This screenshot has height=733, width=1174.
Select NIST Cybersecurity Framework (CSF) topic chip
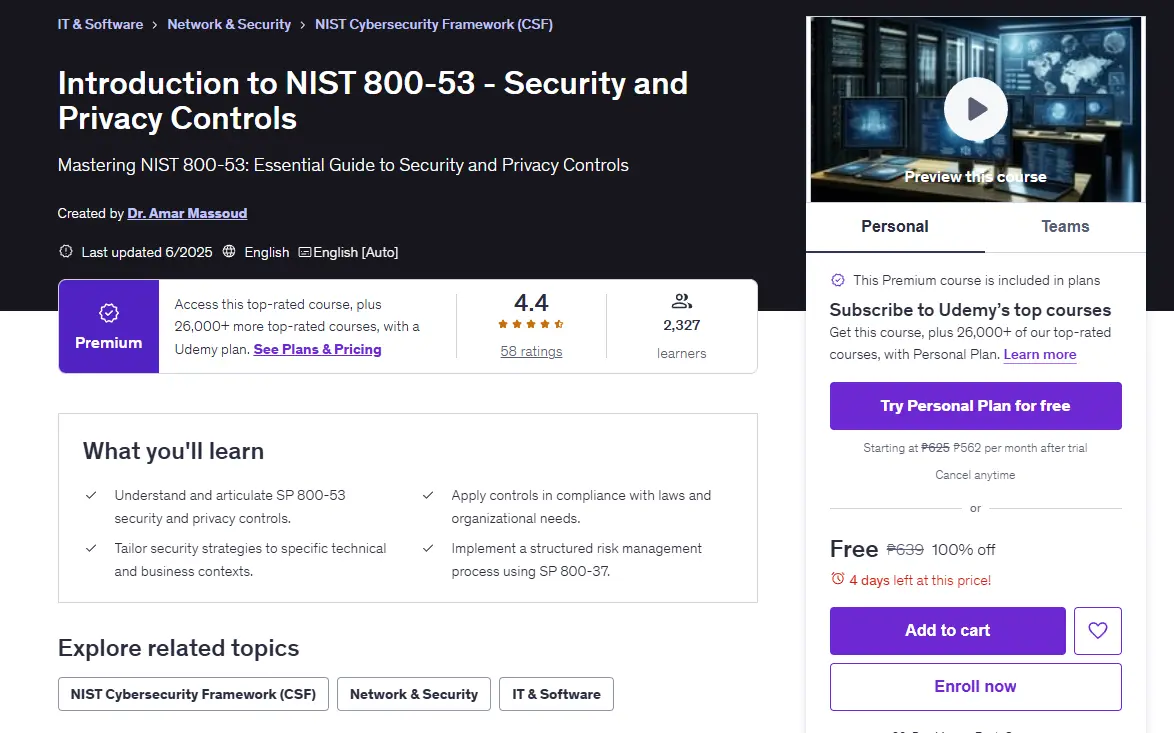[193, 694]
